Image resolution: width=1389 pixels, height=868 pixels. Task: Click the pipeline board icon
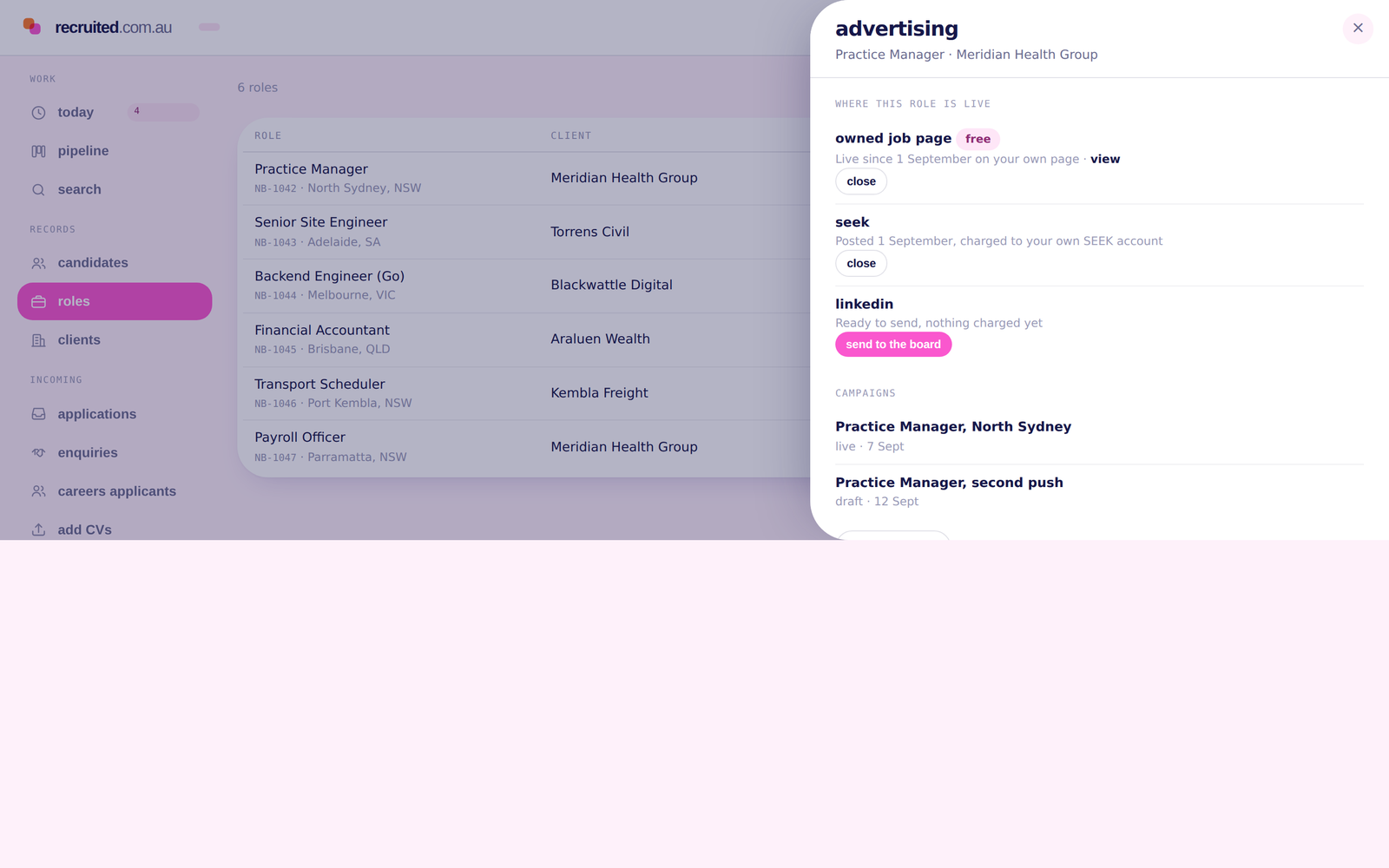(38, 151)
